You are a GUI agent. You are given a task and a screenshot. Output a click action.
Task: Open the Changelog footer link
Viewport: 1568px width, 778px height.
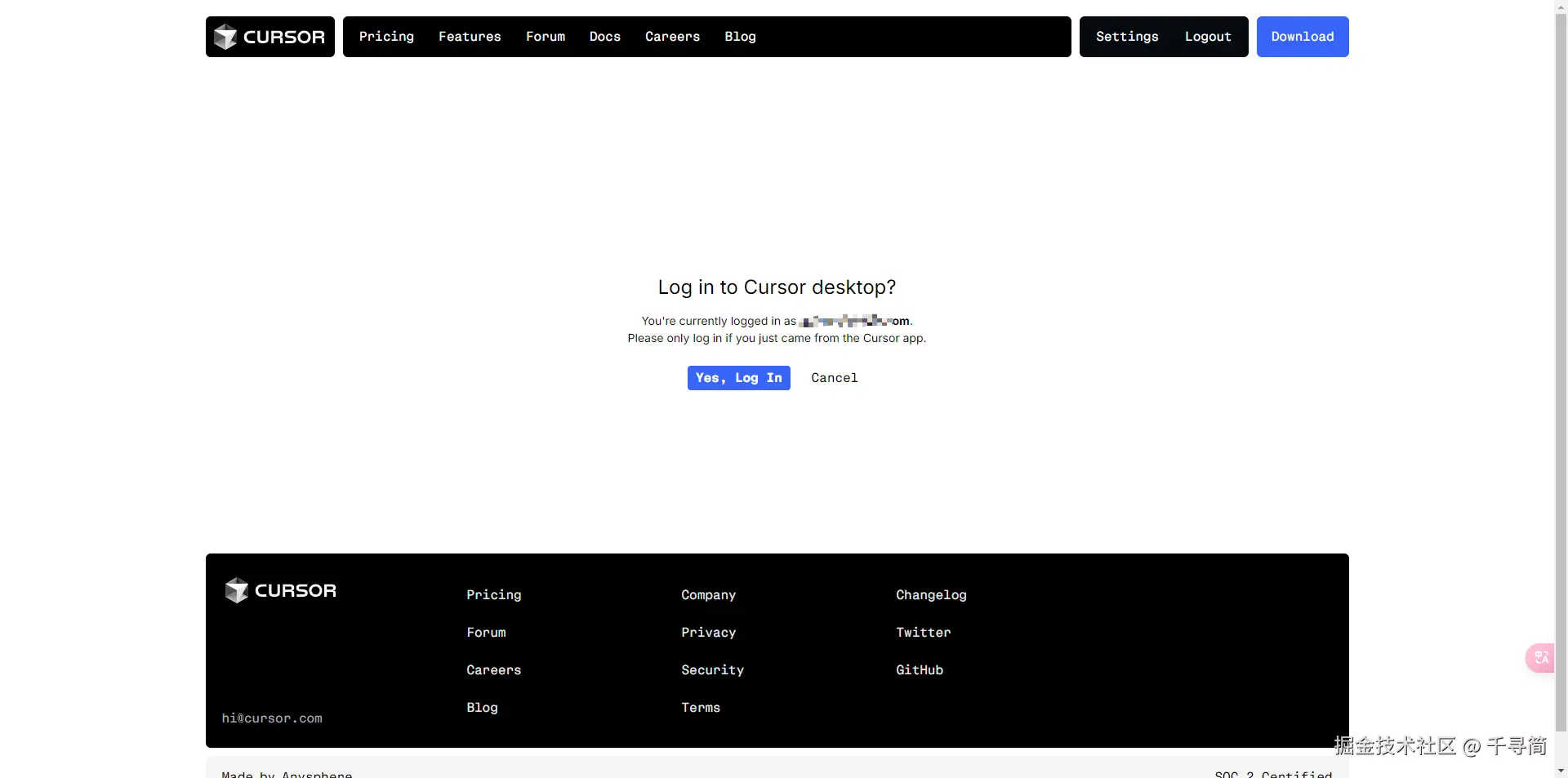(931, 595)
